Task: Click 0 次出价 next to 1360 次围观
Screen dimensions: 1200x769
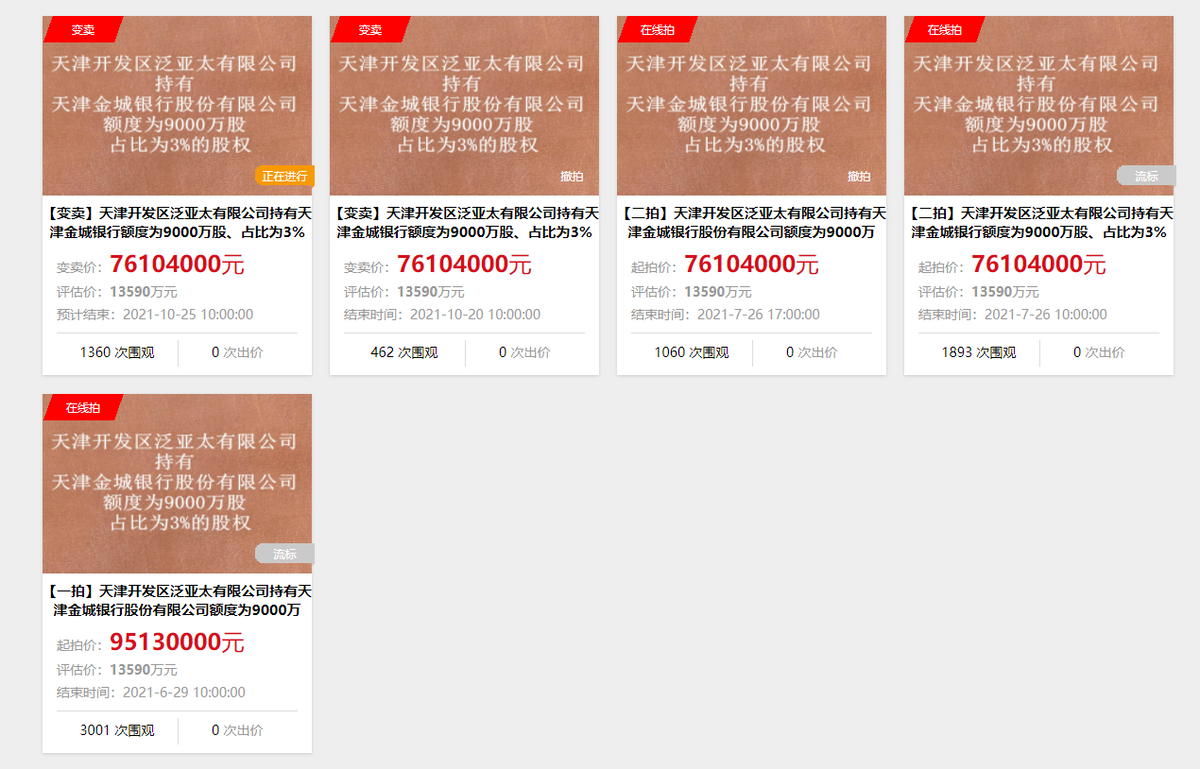Action: (x=237, y=352)
